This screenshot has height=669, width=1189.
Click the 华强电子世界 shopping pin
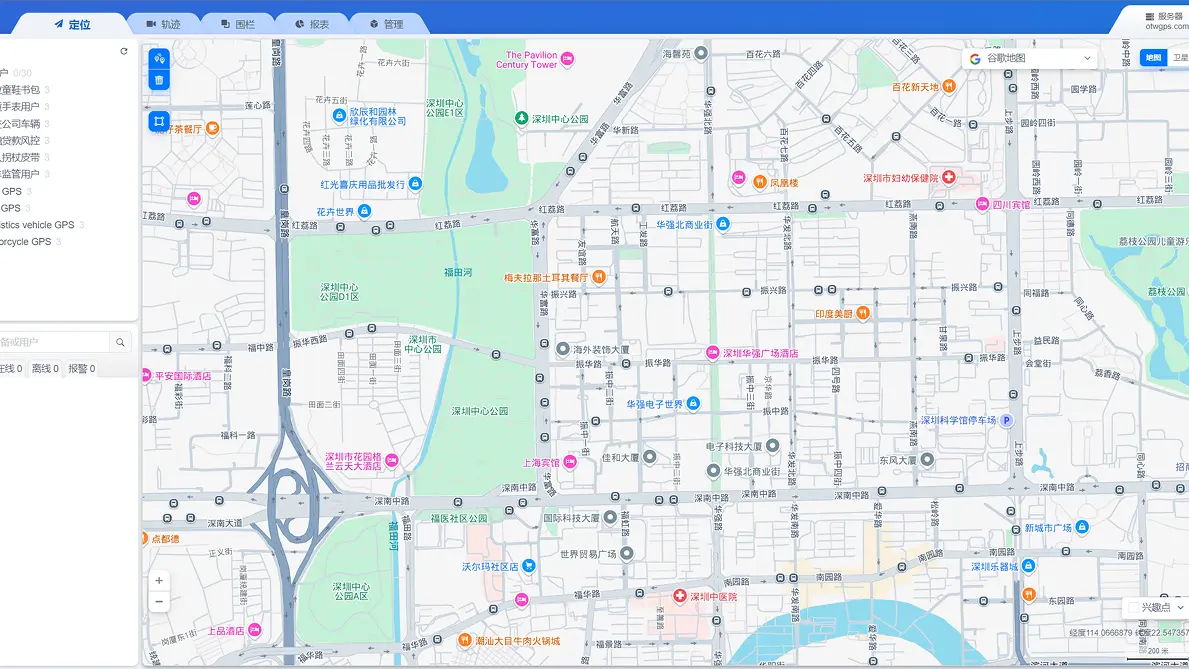[692, 404]
